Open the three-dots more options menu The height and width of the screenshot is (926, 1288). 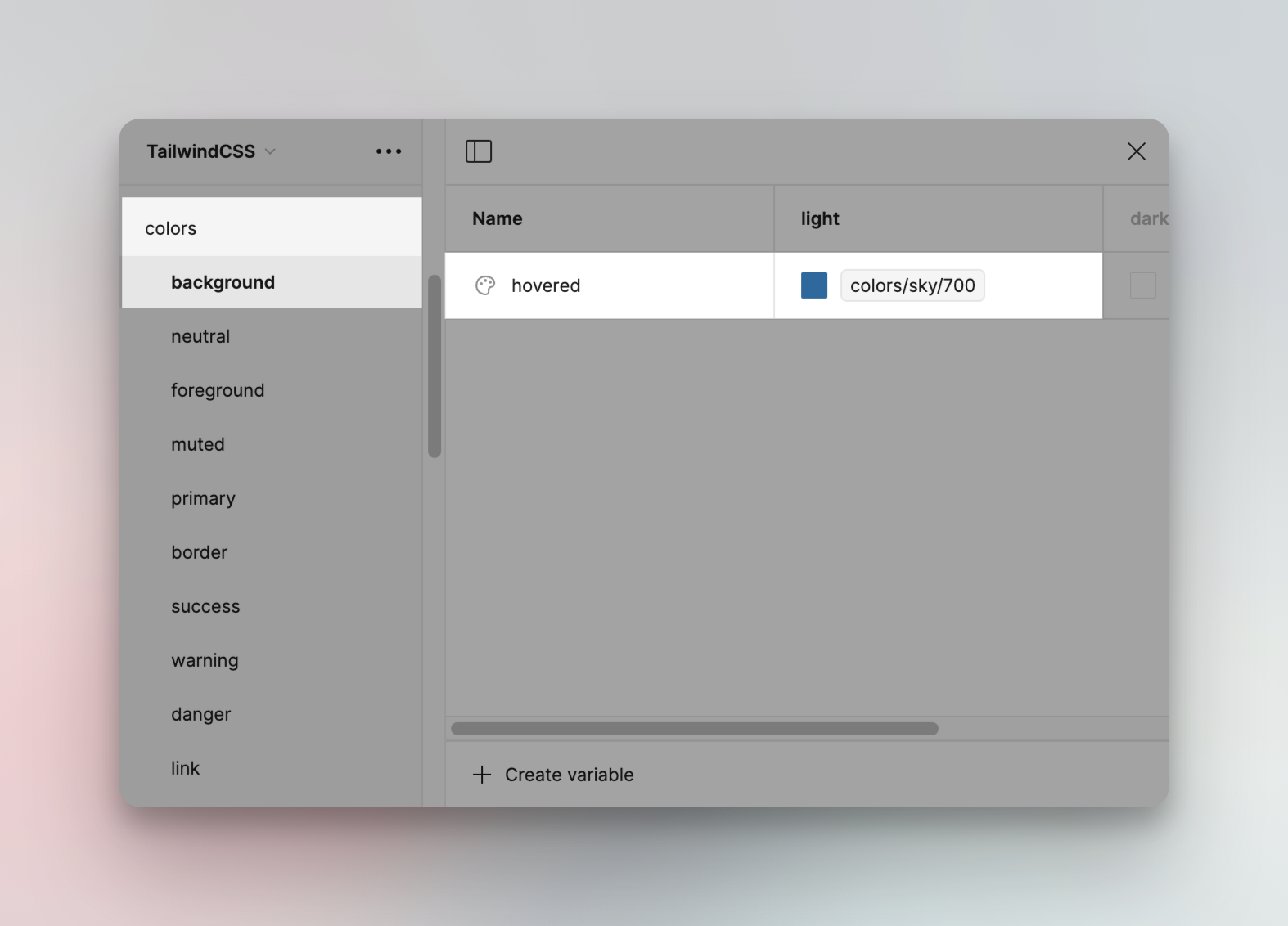[389, 151]
